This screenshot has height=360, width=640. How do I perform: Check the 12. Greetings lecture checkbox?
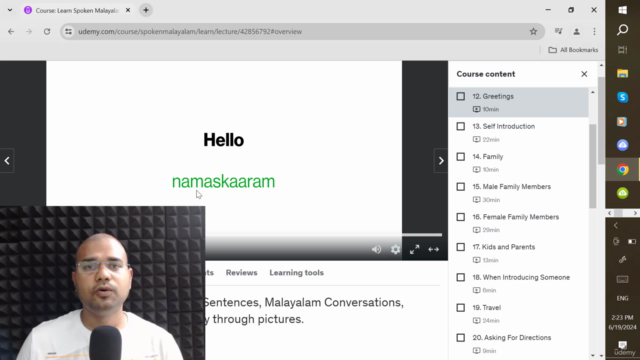pyautogui.click(x=460, y=96)
